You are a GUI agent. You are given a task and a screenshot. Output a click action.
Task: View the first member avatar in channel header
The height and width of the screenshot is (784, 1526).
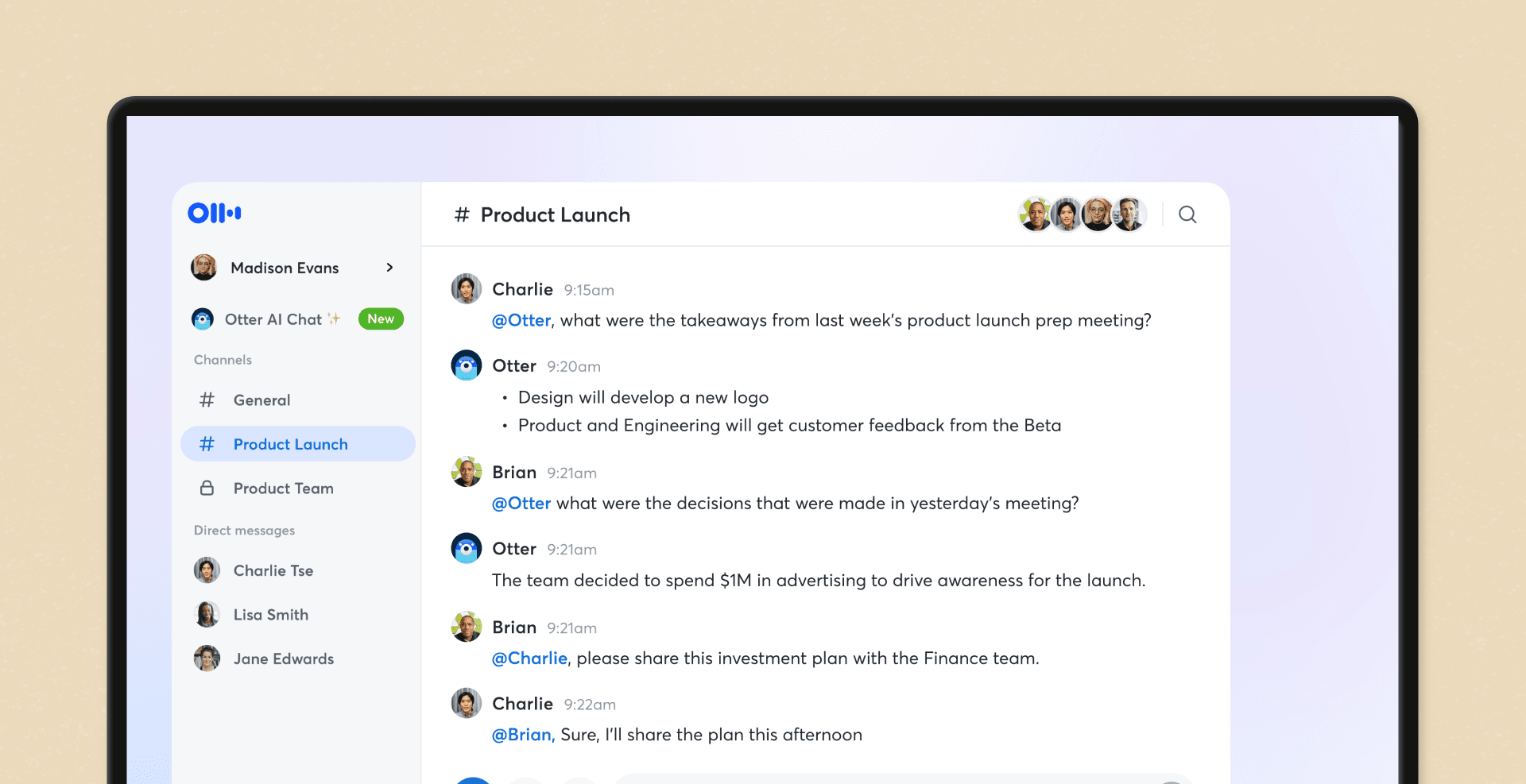pos(1036,214)
